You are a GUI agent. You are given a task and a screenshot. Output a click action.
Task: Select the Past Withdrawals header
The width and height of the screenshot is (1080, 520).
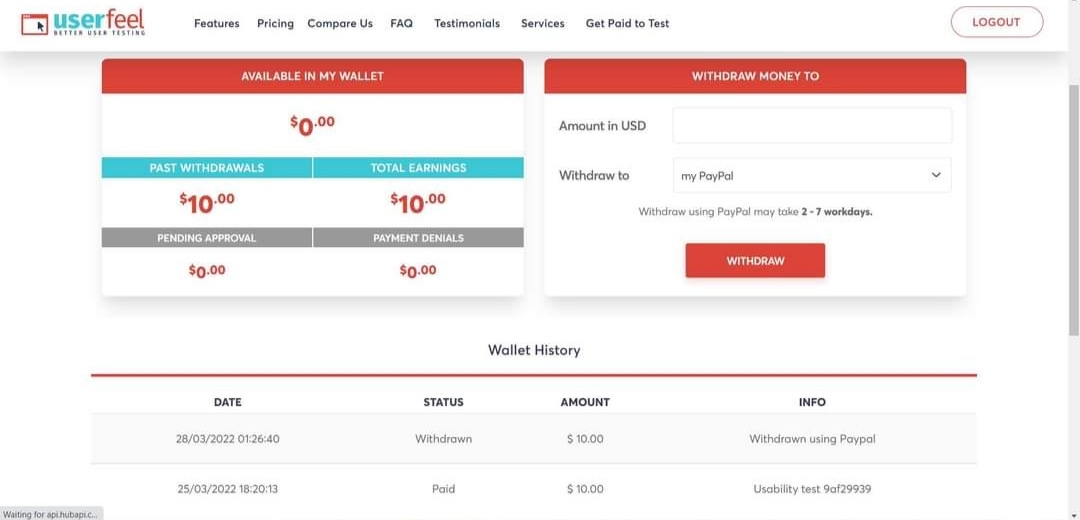point(207,168)
